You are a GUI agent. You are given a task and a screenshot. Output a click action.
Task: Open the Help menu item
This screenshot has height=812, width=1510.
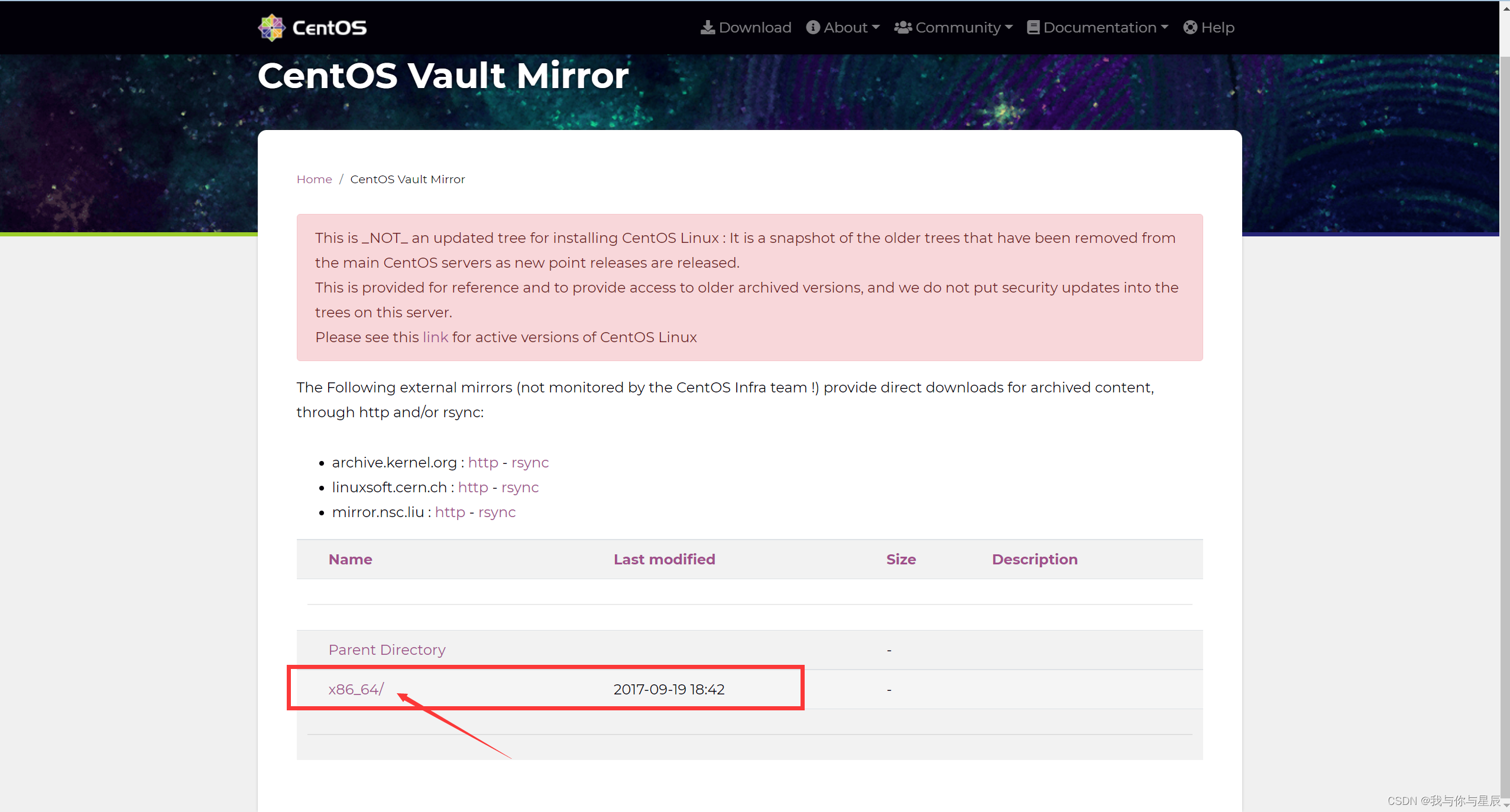[1217, 27]
